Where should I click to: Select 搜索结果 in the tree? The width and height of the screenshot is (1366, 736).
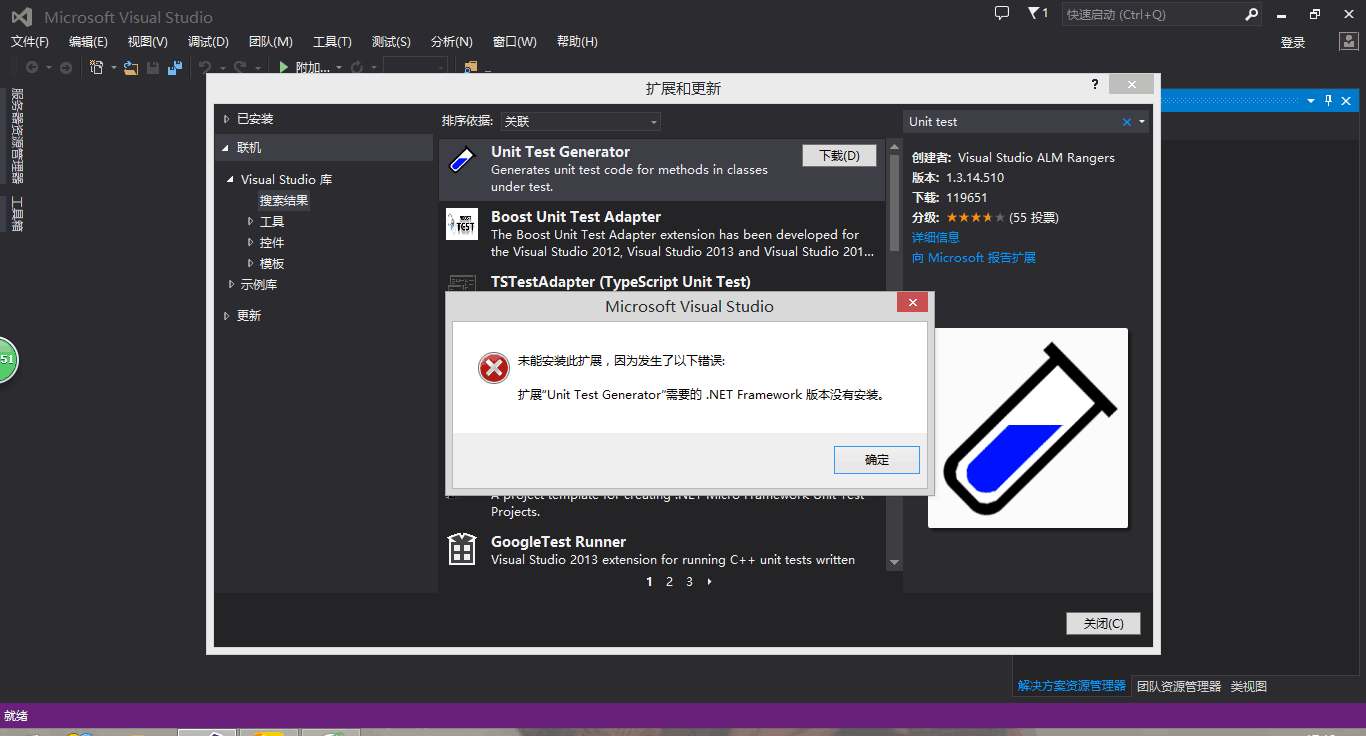coord(284,200)
